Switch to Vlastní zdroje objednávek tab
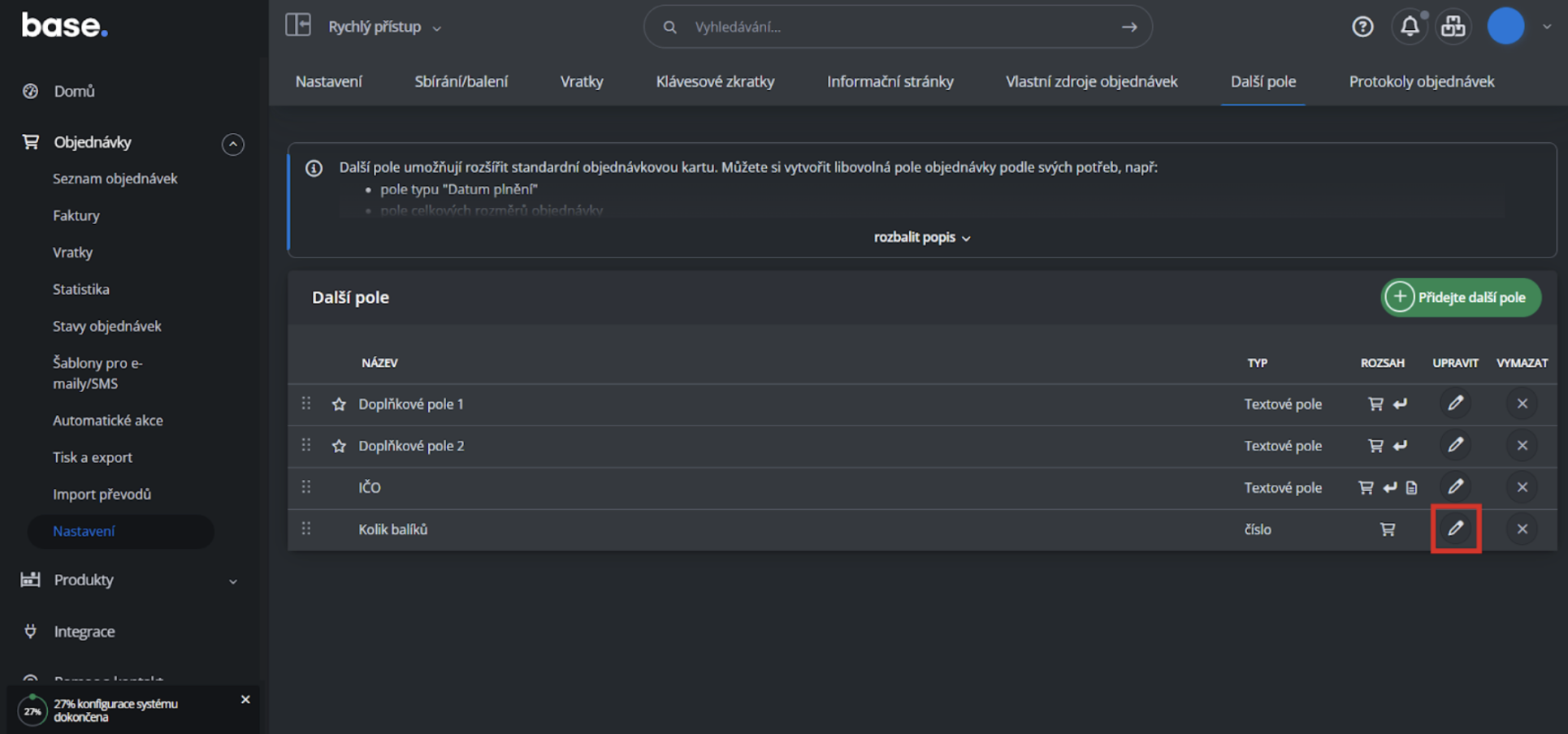Screen dimensions: 1568x734 tap(1091, 81)
